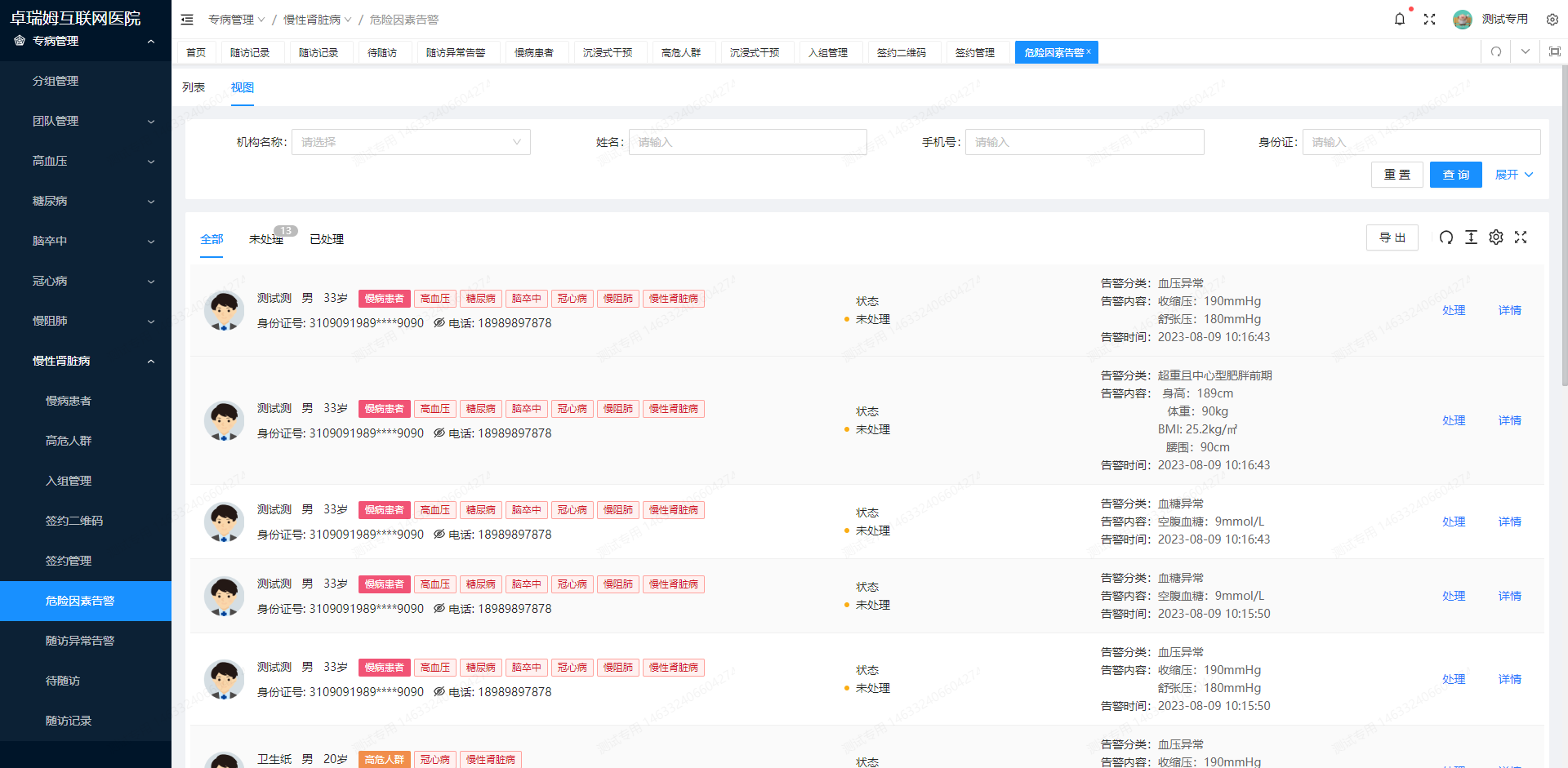Open the notification bell
Image resolution: width=1568 pixels, height=768 pixels.
coord(1399,20)
